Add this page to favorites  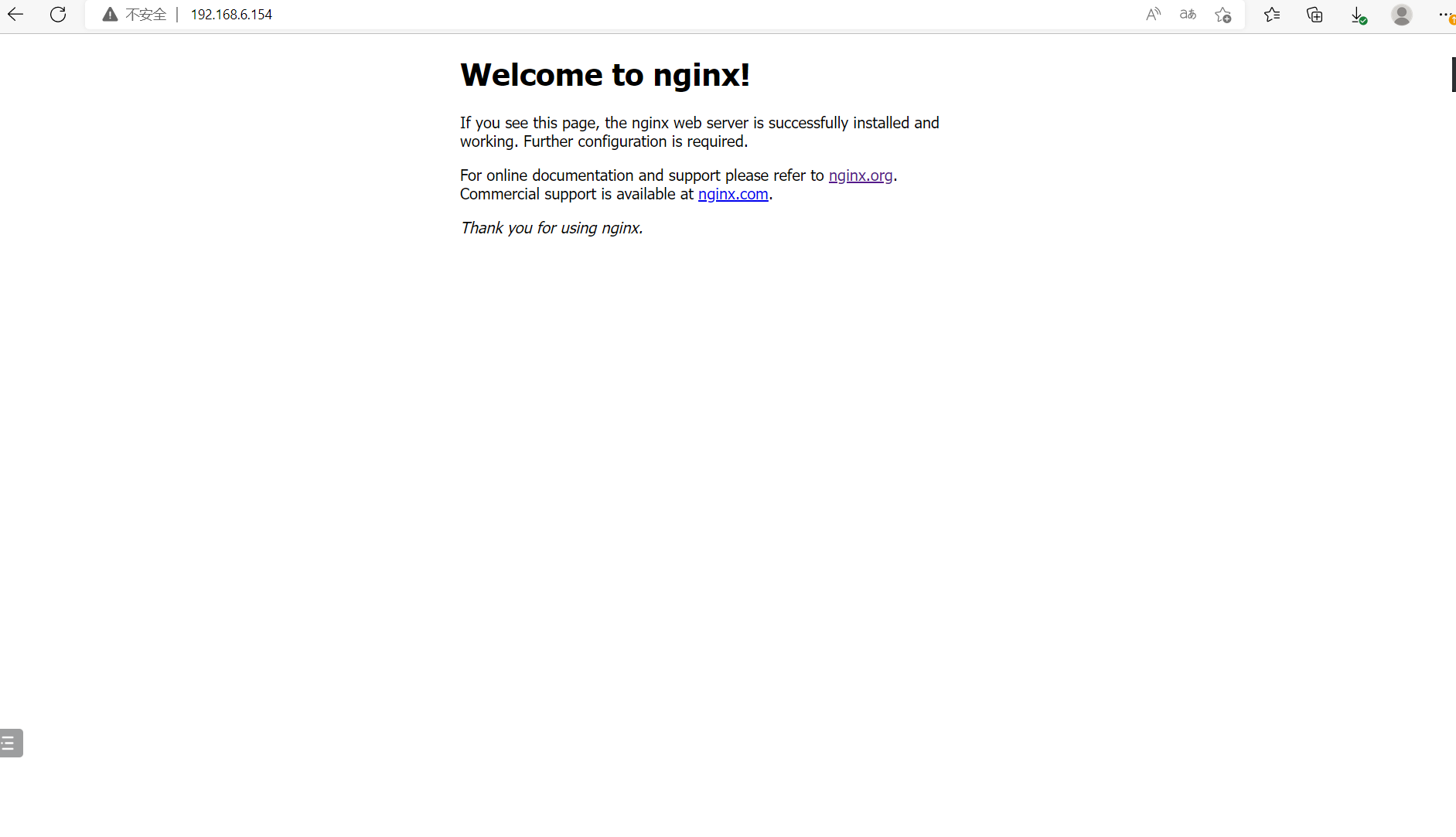1222,15
